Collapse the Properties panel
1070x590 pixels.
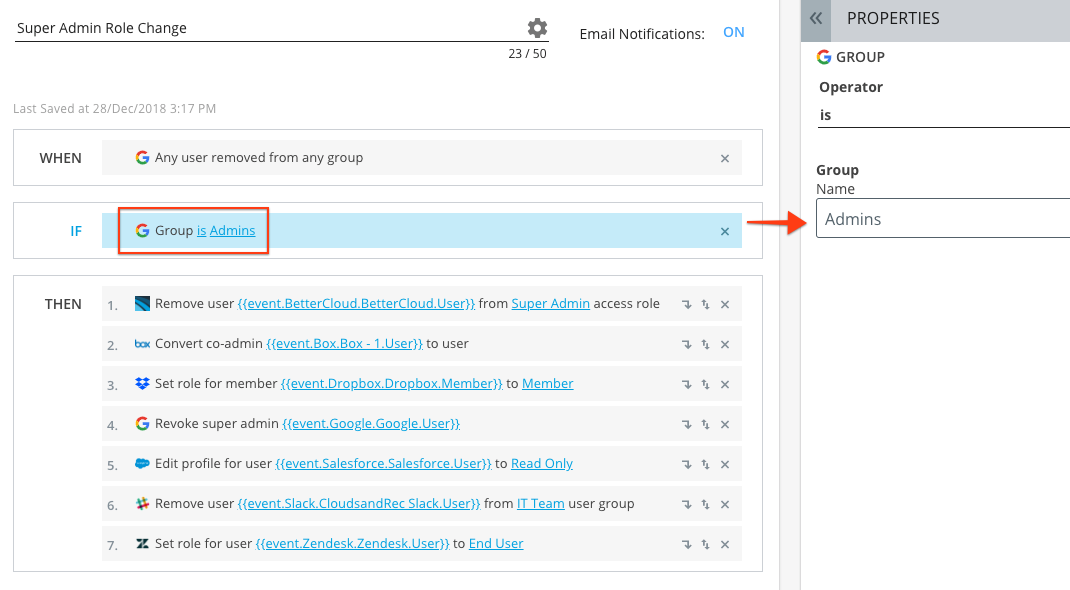pos(816,19)
